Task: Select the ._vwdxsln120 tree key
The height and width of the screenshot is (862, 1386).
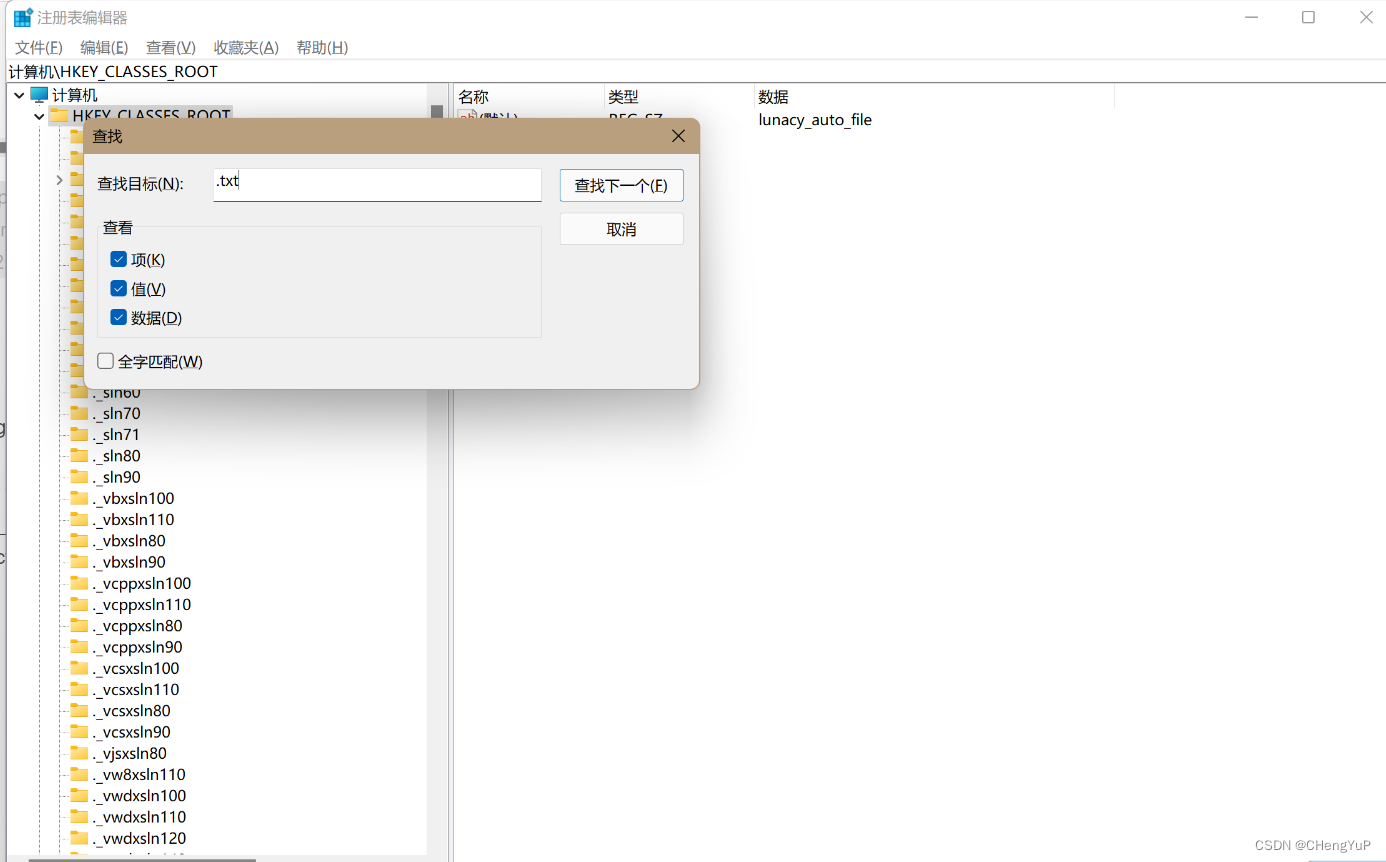Action: tap(139, 838)
